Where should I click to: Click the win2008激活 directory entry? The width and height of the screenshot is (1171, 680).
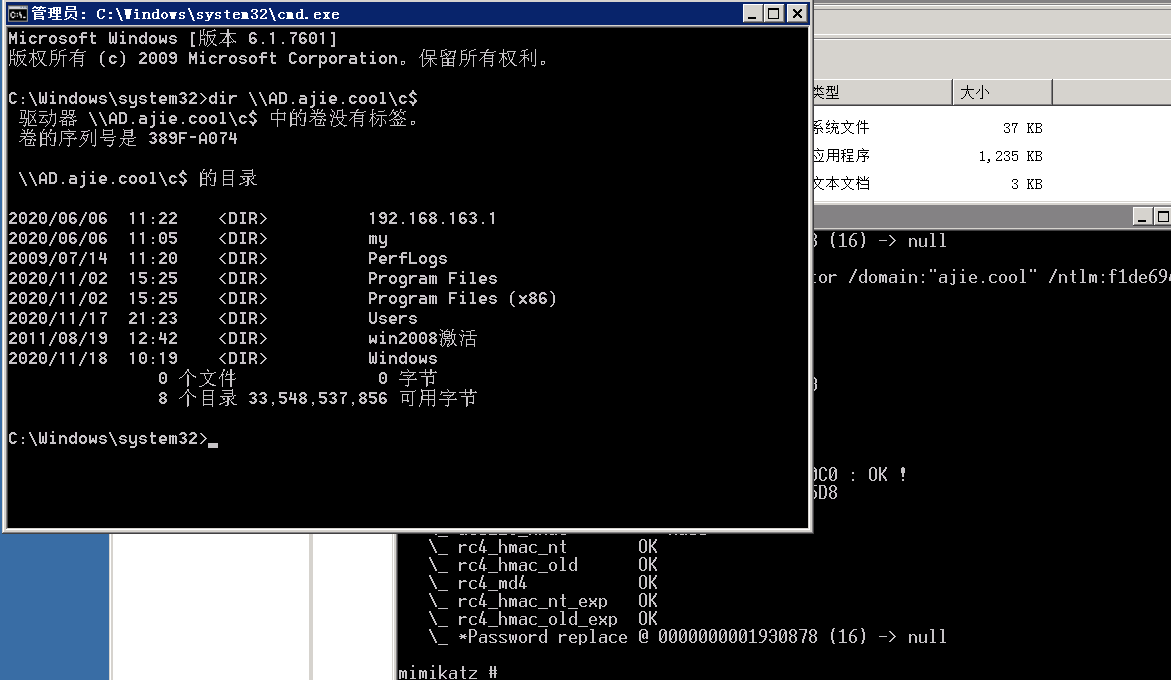click(x=422, y=338)
